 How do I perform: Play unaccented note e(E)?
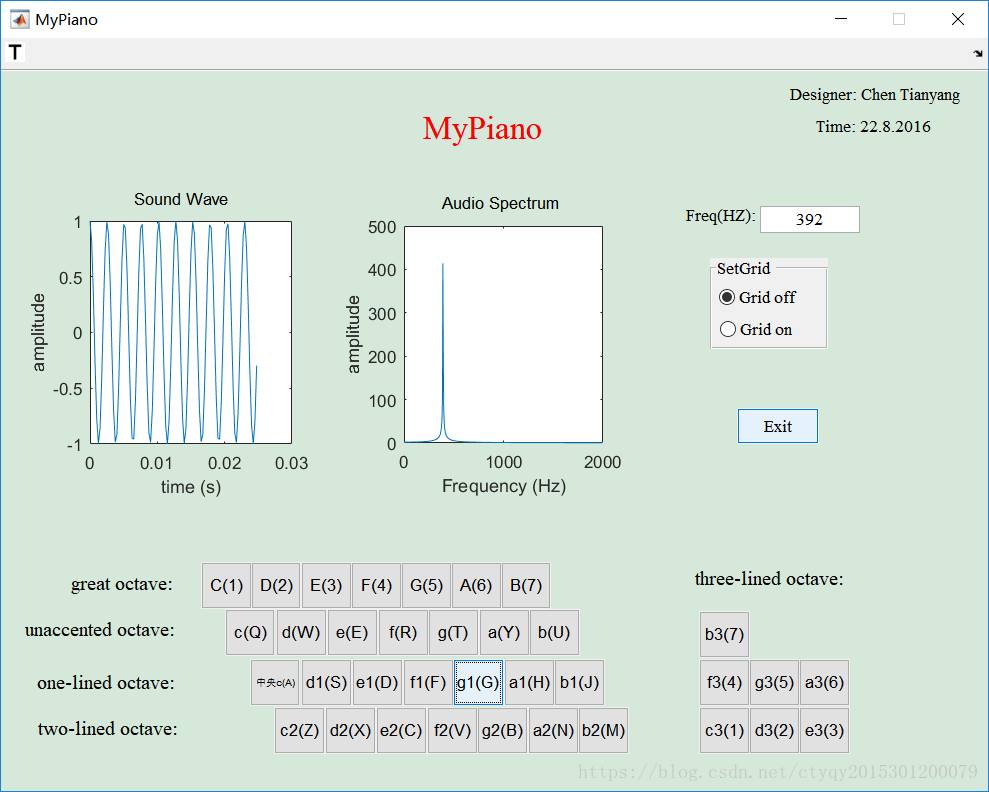(x=352, y=632)
